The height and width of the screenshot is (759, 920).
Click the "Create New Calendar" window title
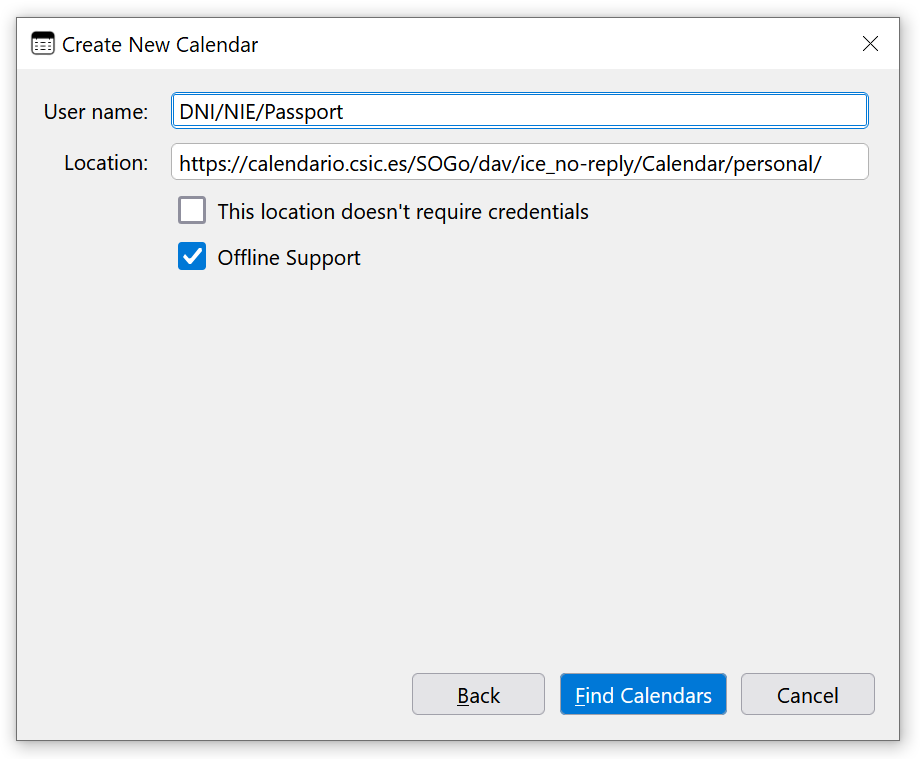coord(160,45)
